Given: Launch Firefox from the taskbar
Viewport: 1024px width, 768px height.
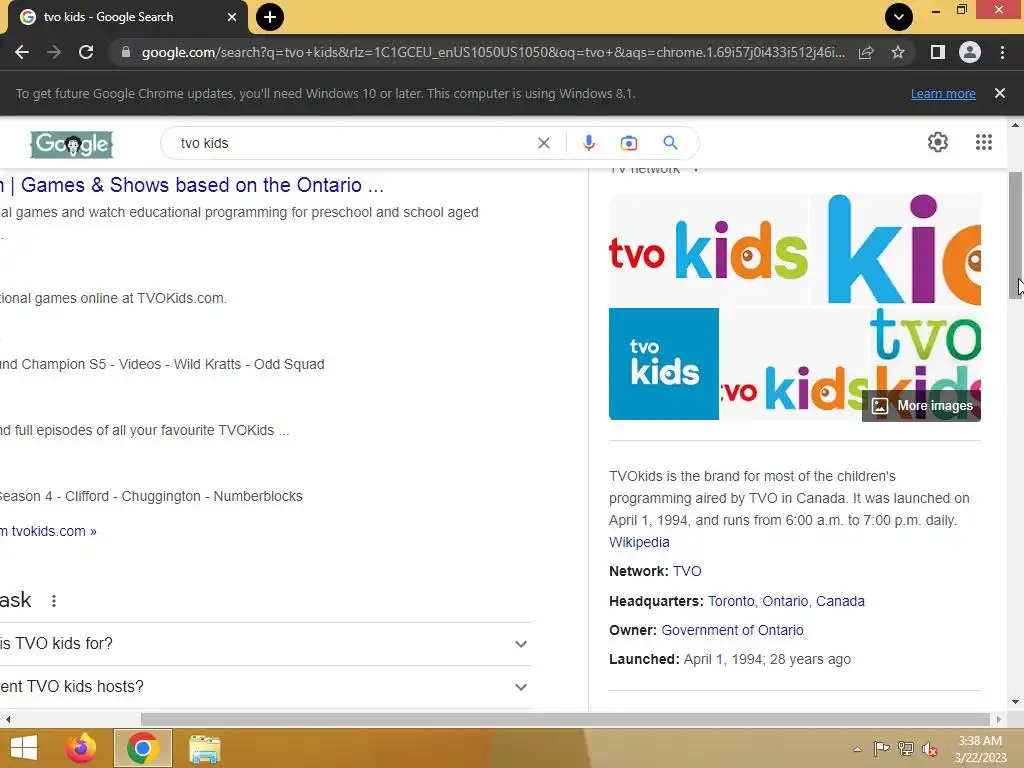Looking at the screenshot, I should [81, 748].
